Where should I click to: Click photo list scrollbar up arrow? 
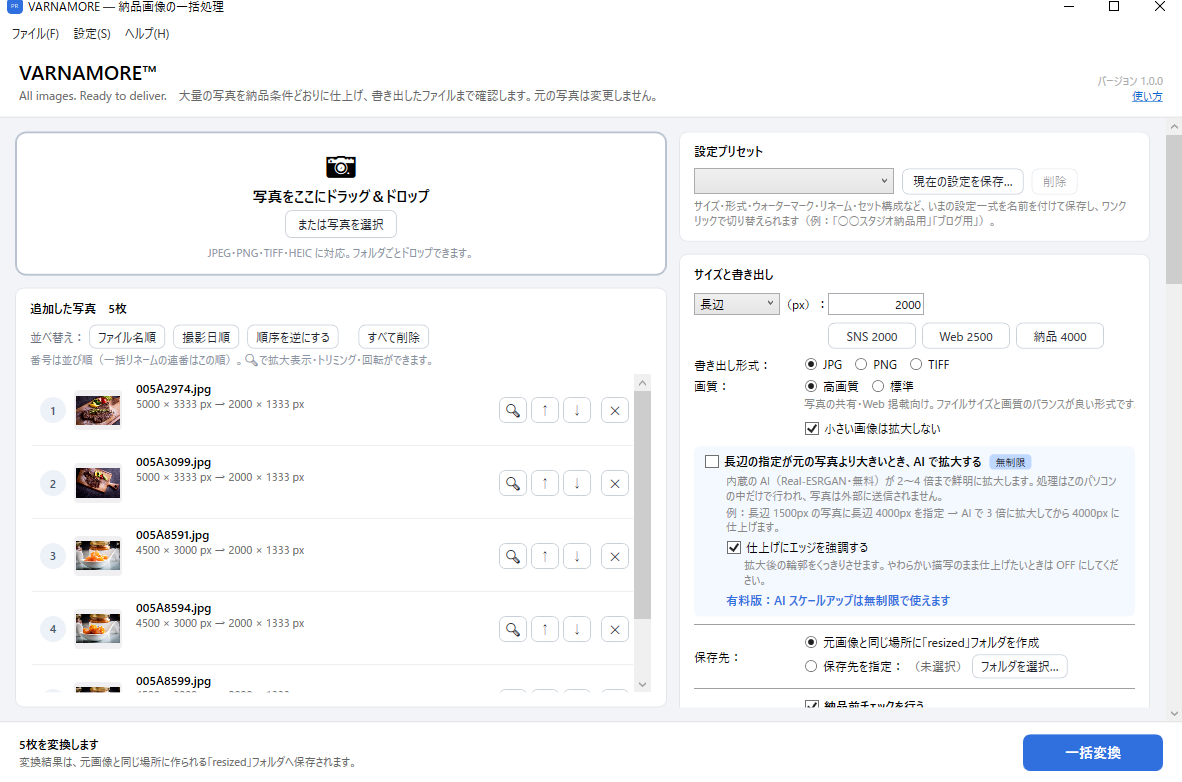[x=642, y=383]
